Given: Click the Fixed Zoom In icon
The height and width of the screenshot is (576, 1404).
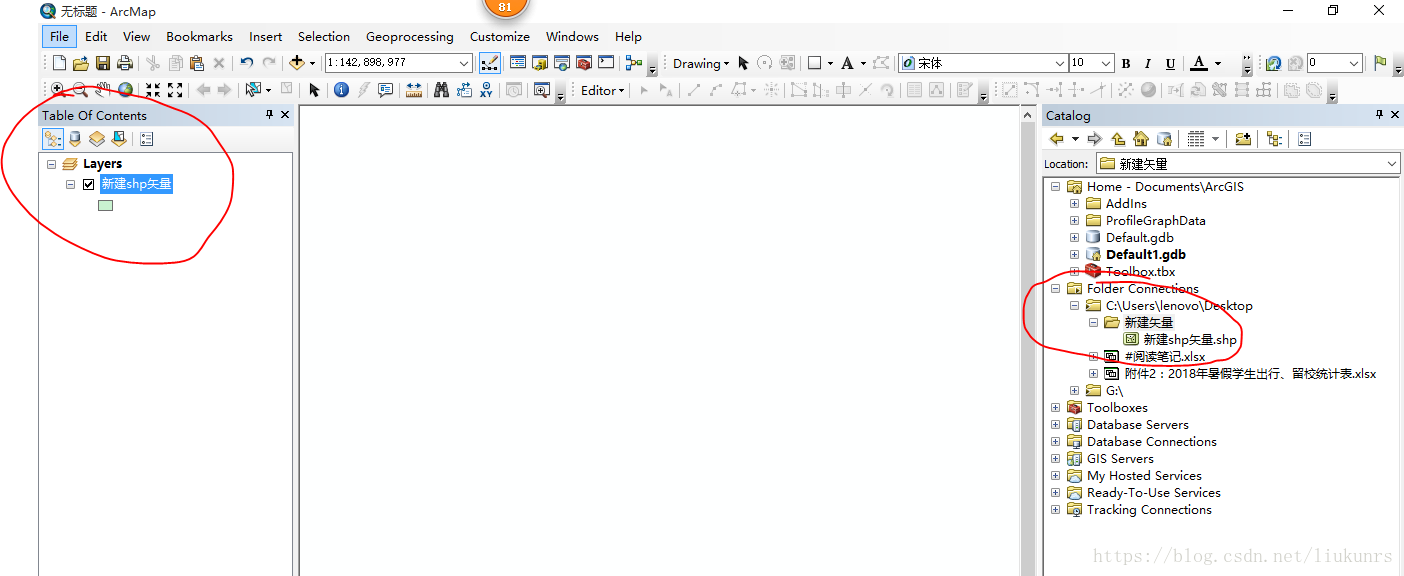Looking at the screenshot, I should click(153, 90).
